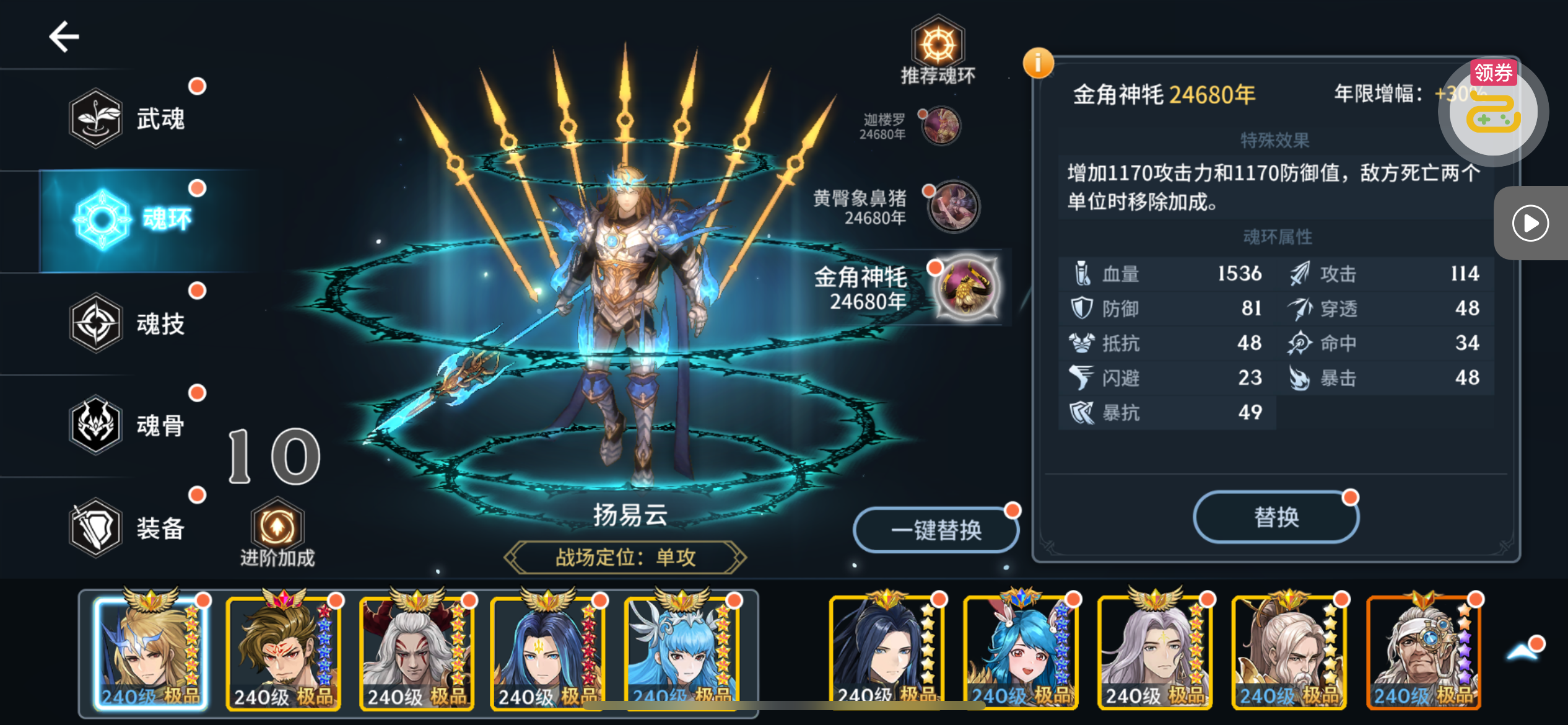Select the red-horned white-haired hero portrait
1568x725 pixels.
click(417, 652)
